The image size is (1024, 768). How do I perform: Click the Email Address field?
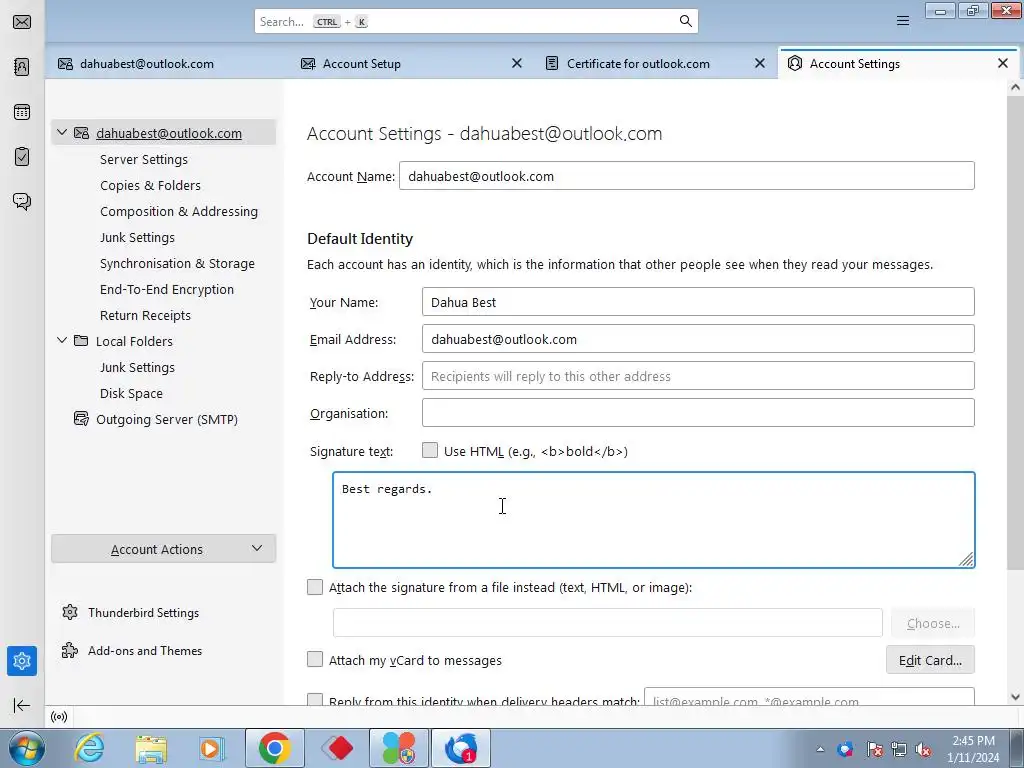pos(698,339)
